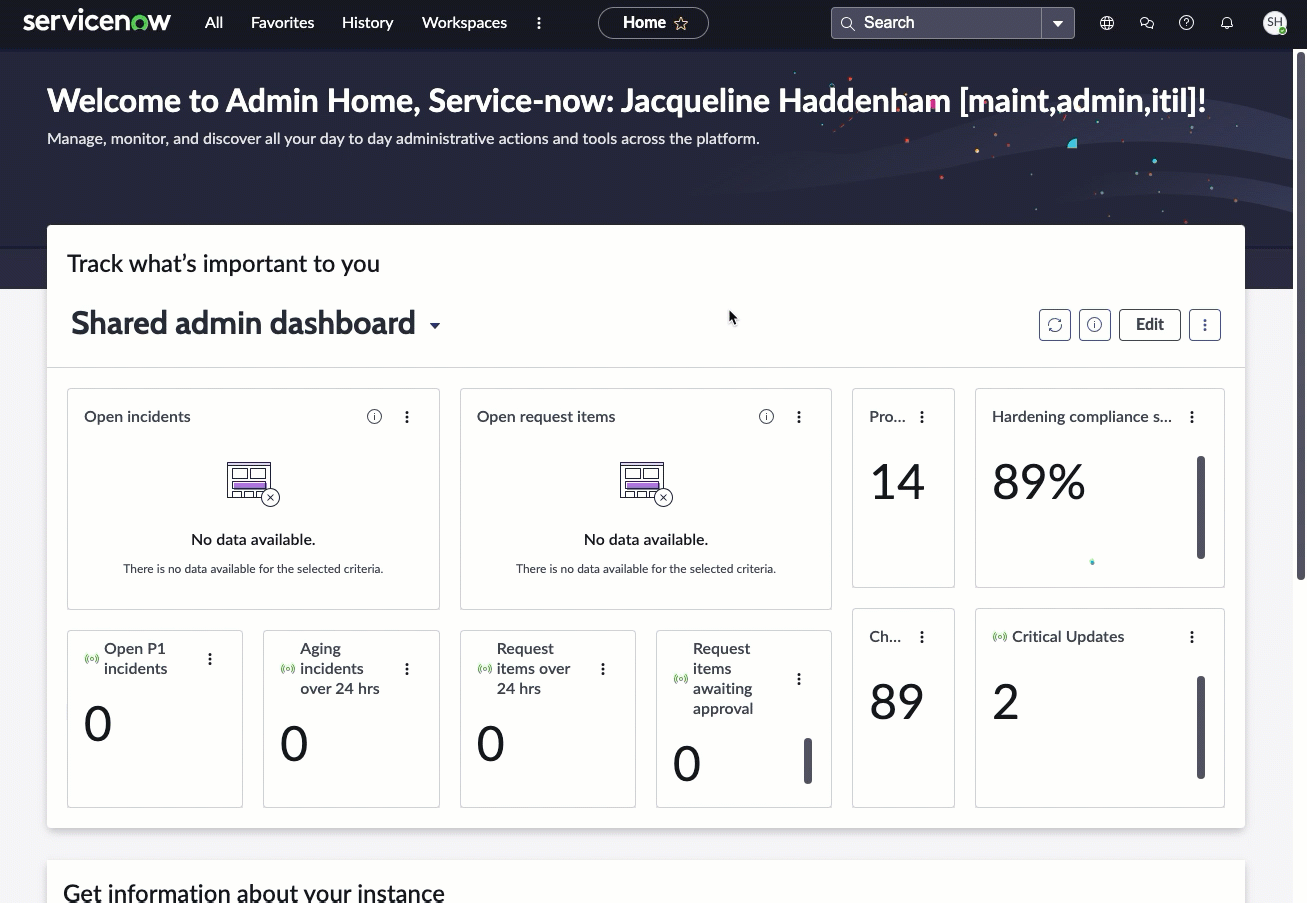
Task: Click the Critical Updates widget title
Action: 1068,637
